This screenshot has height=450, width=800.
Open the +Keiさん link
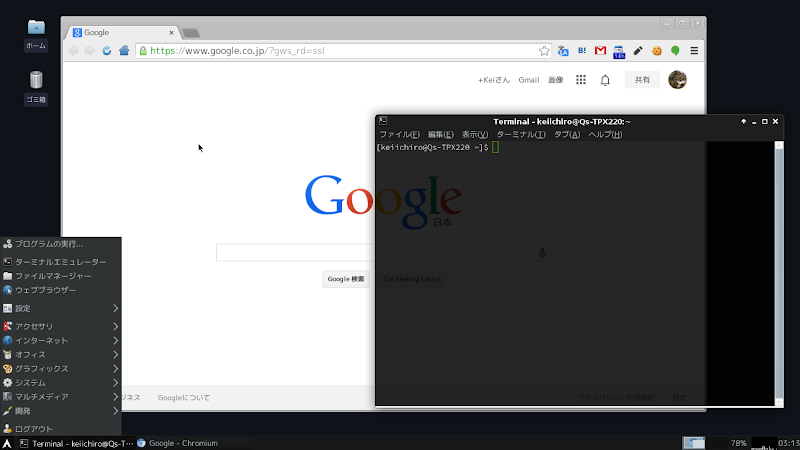[493, 80]
